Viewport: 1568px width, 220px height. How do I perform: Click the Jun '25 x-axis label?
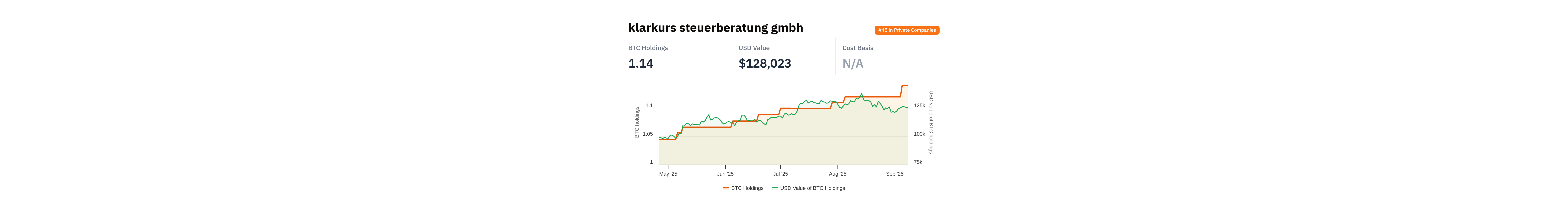coord(725,174)
